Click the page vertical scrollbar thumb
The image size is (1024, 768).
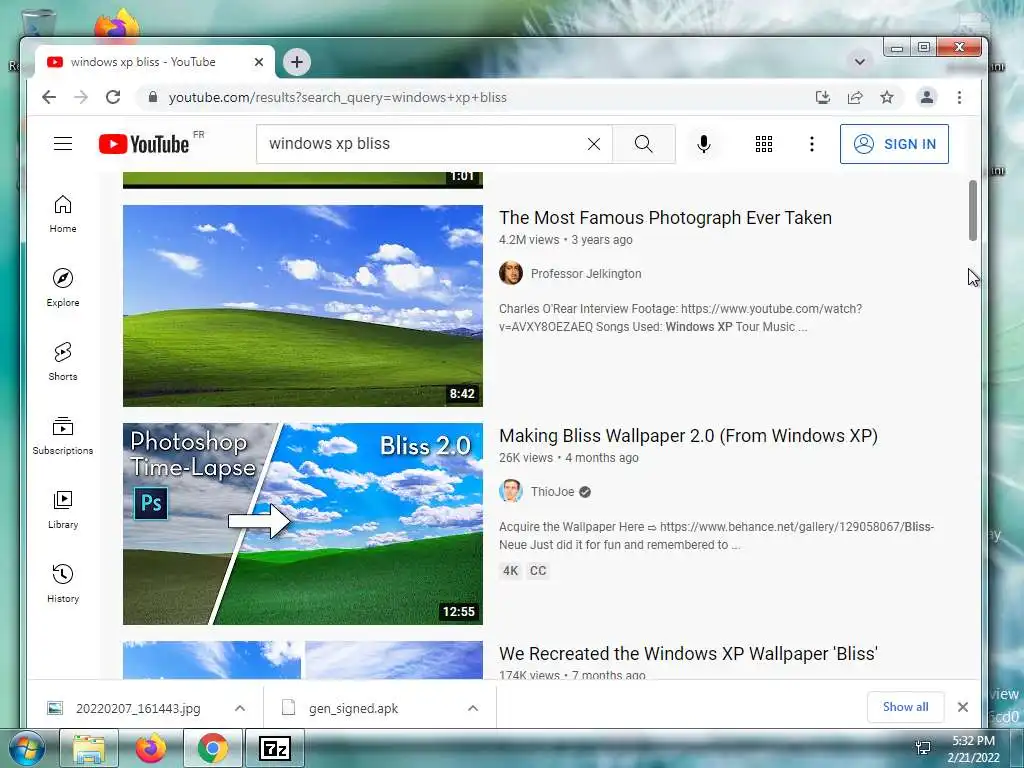click(972, 210)
